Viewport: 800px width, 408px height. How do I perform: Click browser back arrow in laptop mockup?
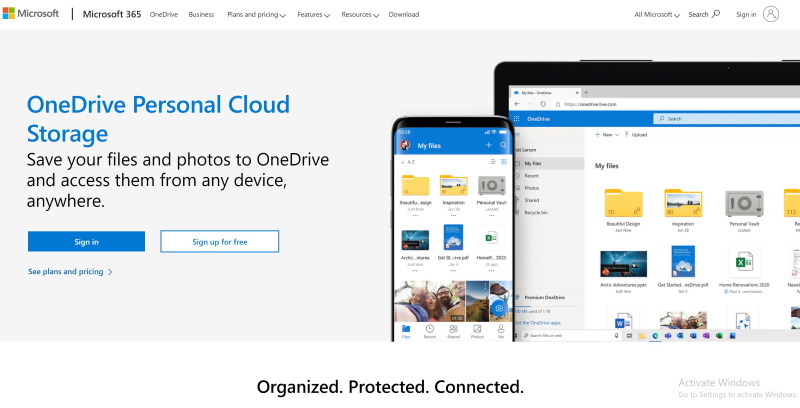(x=517, y=104)
